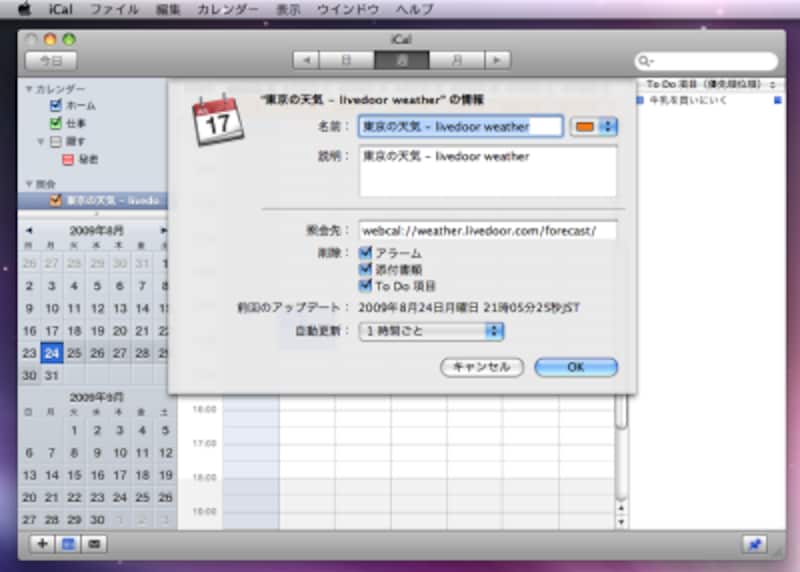Viewport: 800px width, 572px height.
Task: Go to next period with right arrow
Action: pos(496,60)
